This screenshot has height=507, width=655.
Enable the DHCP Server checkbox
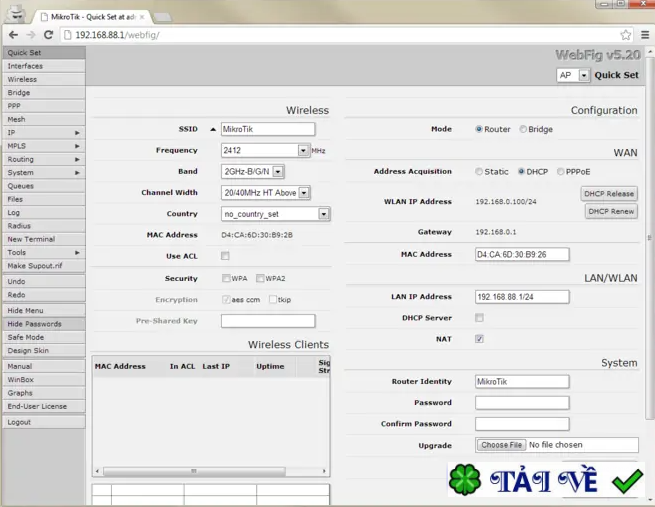(479, 318)
